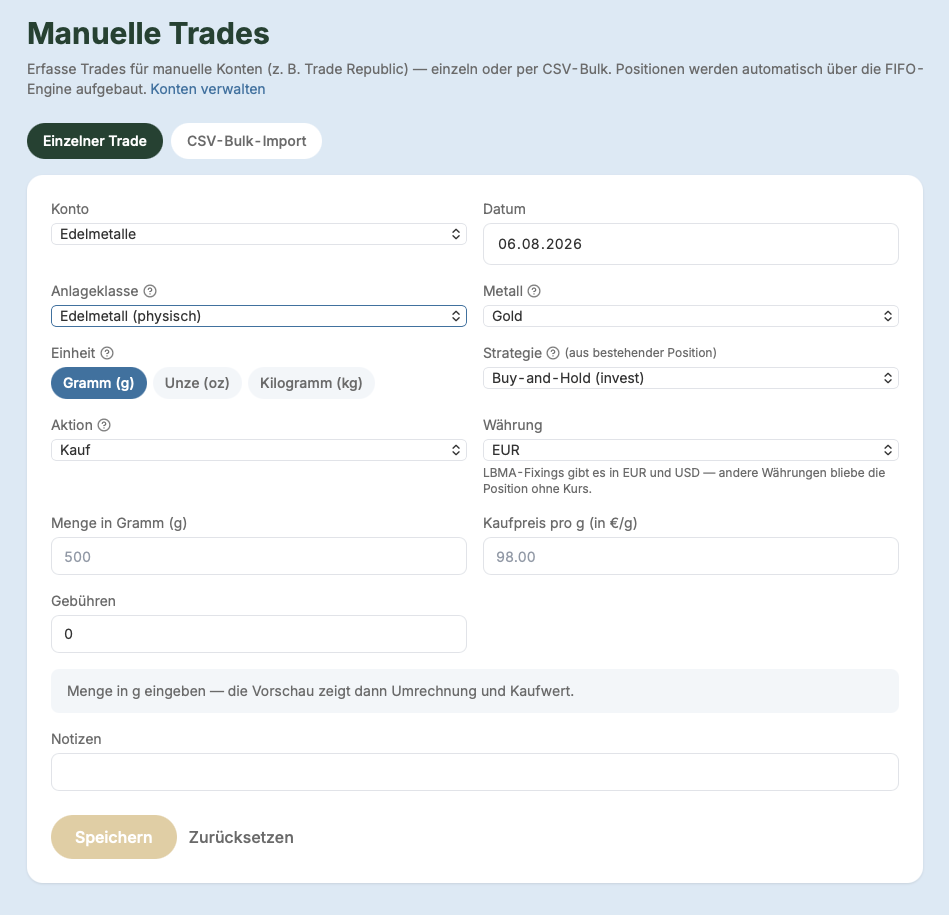Screen dimensions: 949x915
Task: Click the Zurücksetzen button
Action: pyautogui.click(x=241, y=837)
